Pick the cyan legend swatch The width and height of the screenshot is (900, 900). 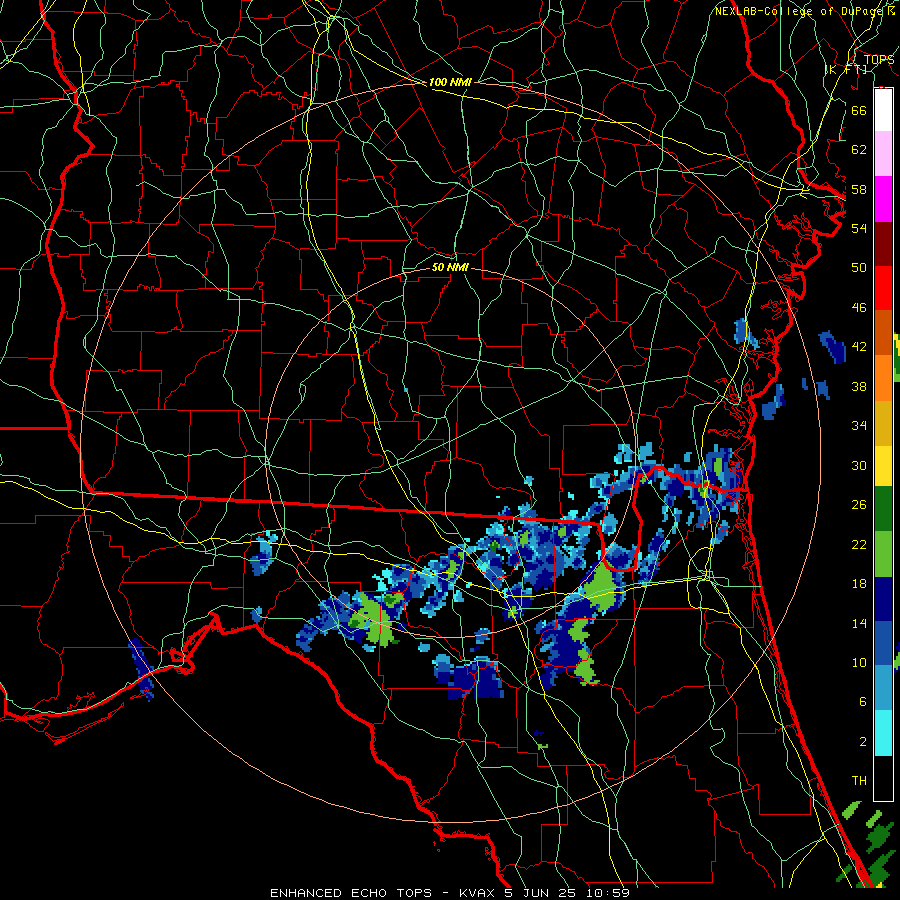pos(883,733)
